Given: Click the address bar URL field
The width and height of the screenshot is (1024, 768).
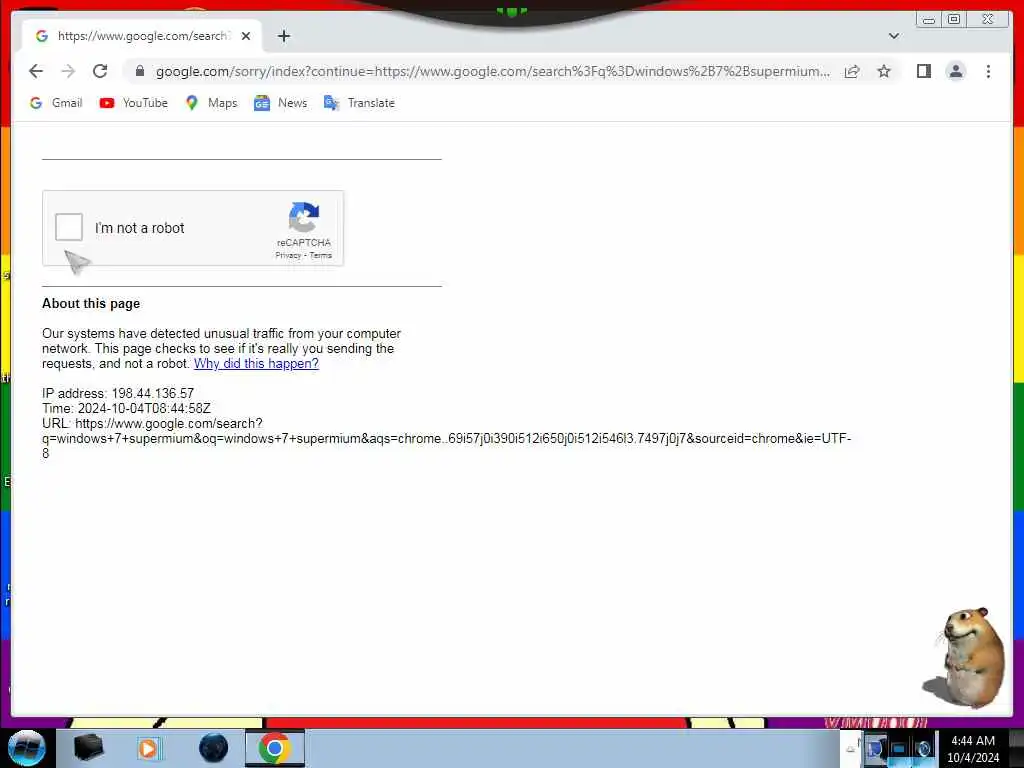Looking at the screenshot, I should click(493, 71).
